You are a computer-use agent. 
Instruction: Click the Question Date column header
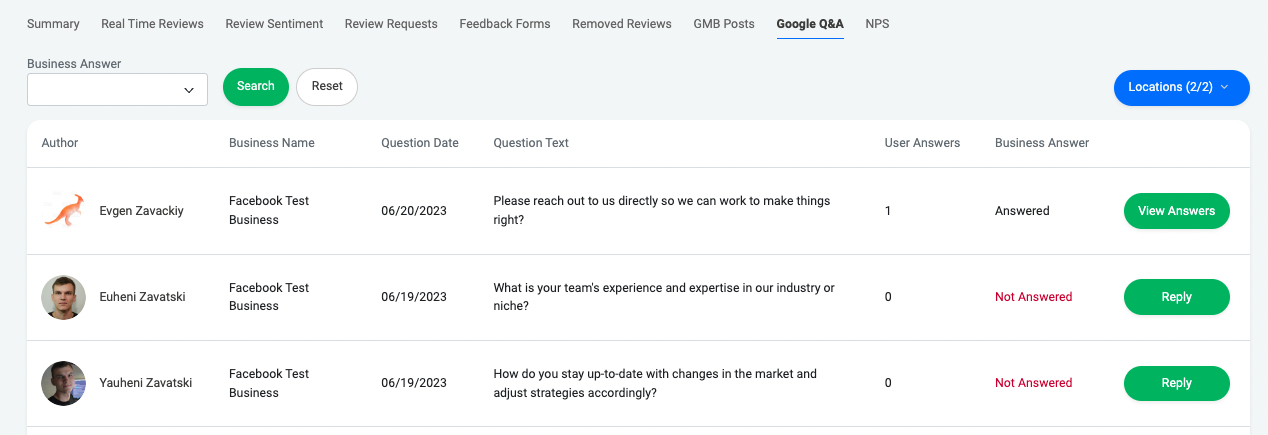420,143
